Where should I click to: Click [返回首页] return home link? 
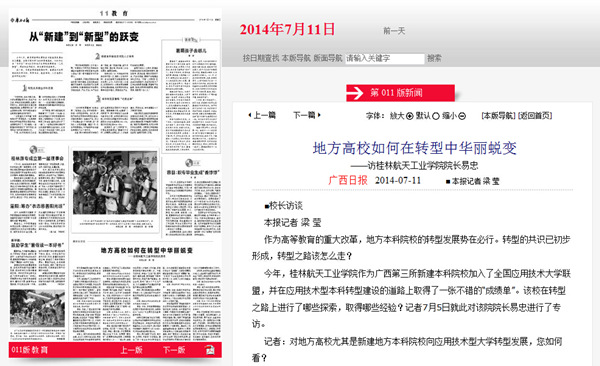(x=535, y=116)
